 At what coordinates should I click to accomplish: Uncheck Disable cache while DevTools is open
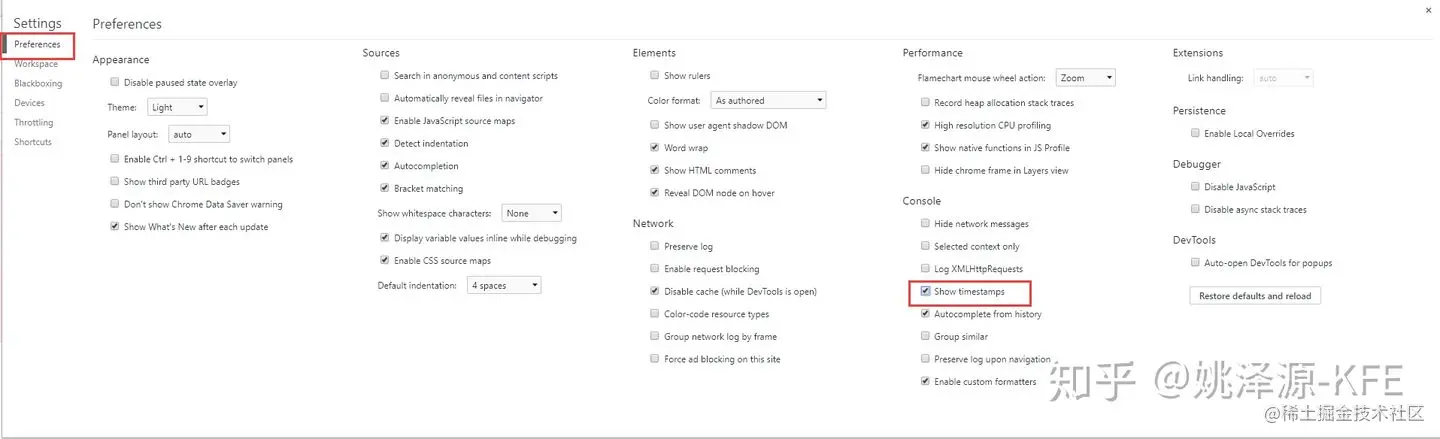click(x=655, y=292)
